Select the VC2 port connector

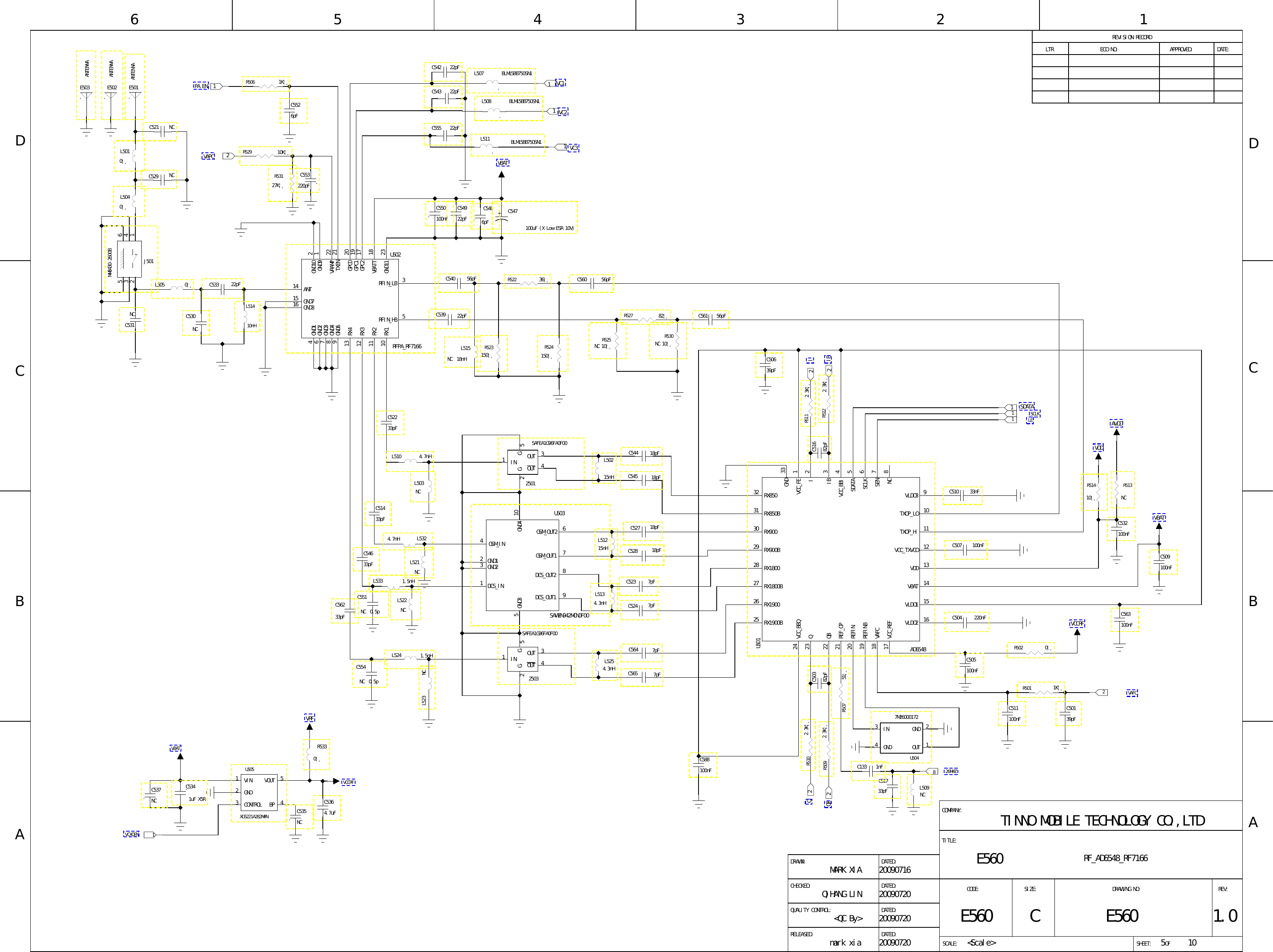(x=553, y=111)
